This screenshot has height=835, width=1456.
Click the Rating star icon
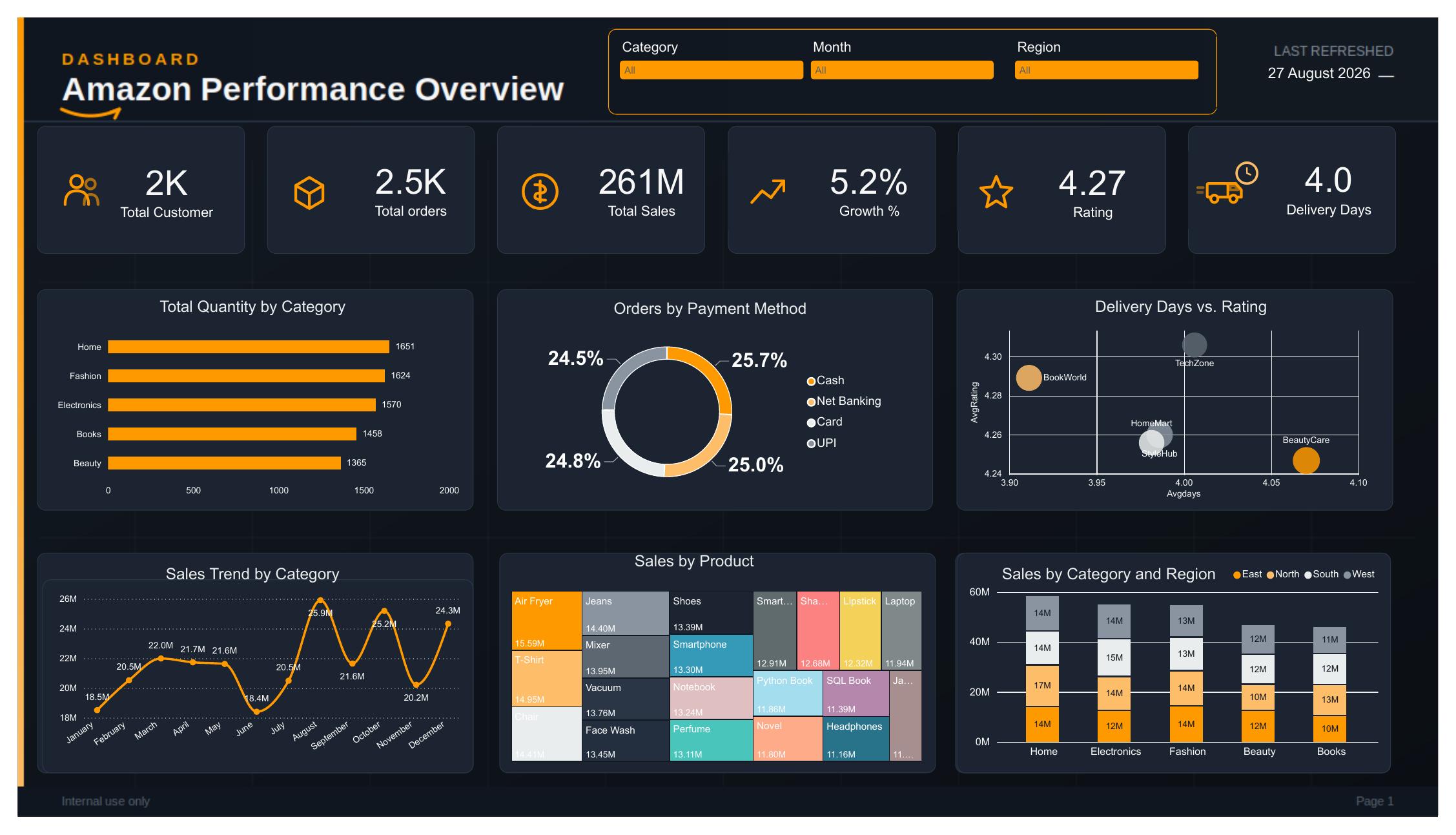coord(996,192)
